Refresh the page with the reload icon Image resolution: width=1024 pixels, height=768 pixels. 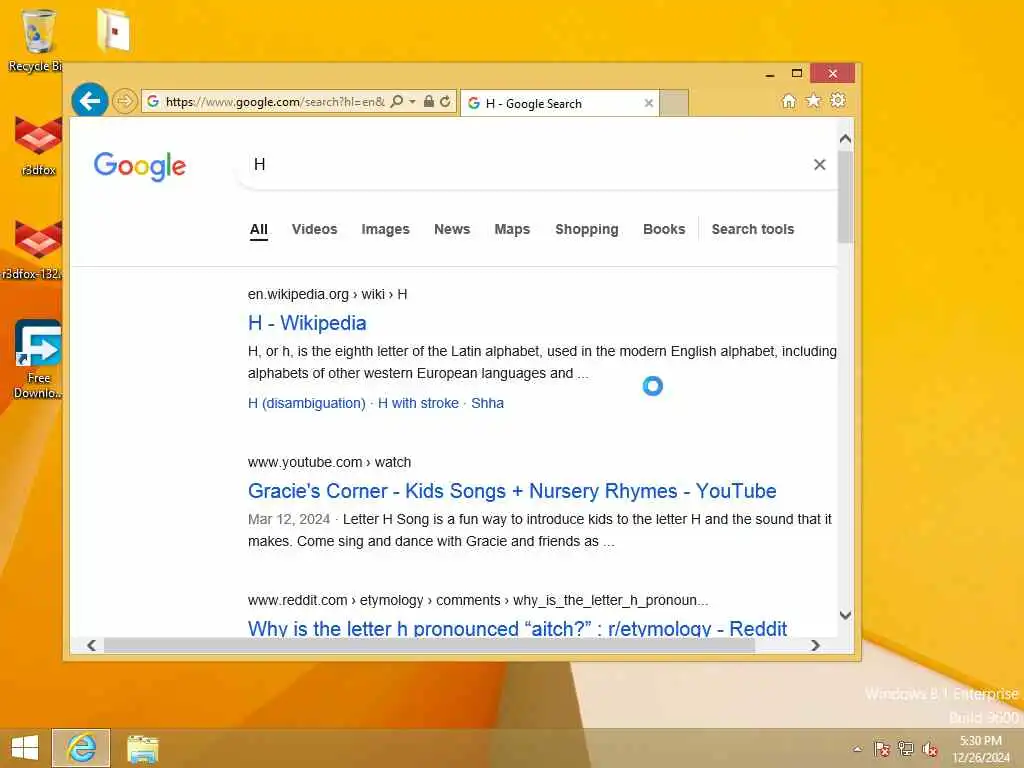pyautogui.click(x=445, y=101)
